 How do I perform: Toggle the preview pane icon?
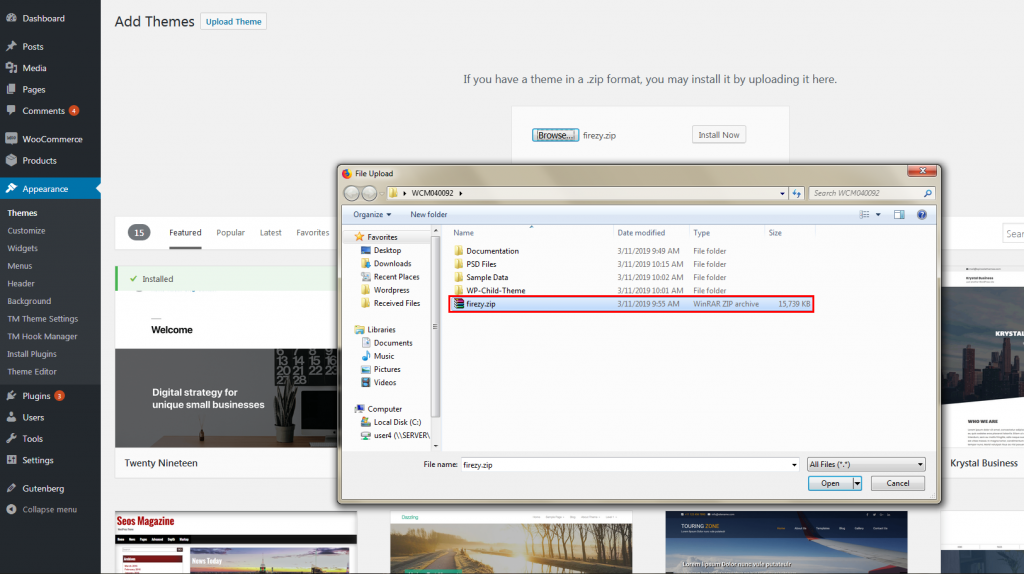tap(899, 214)
